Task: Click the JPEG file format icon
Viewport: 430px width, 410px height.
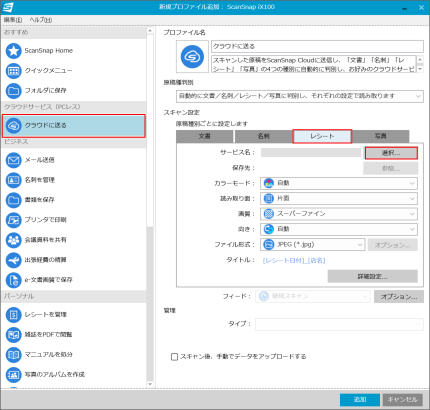Action: [268, 244]
